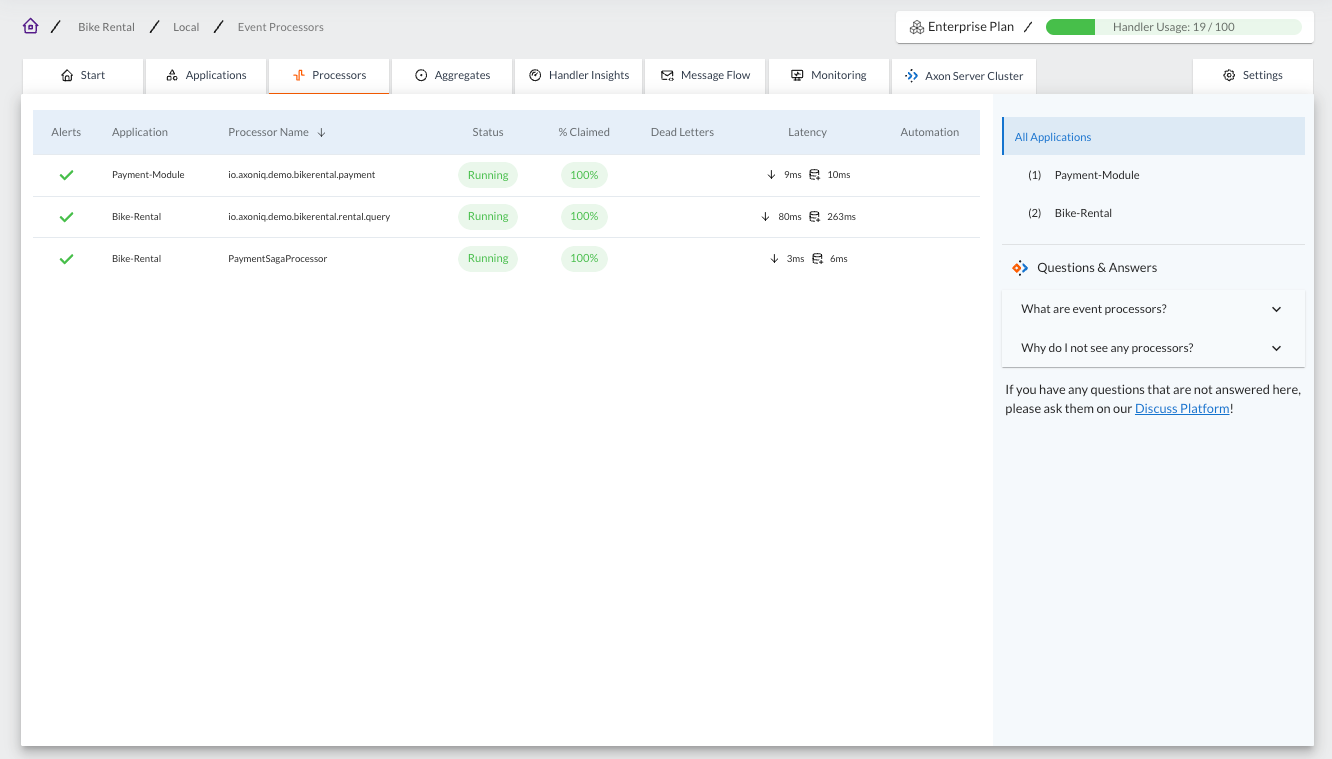Expand 'Why do I not see any processors?'
The image size is (1332, 759).
[1153, 348]
